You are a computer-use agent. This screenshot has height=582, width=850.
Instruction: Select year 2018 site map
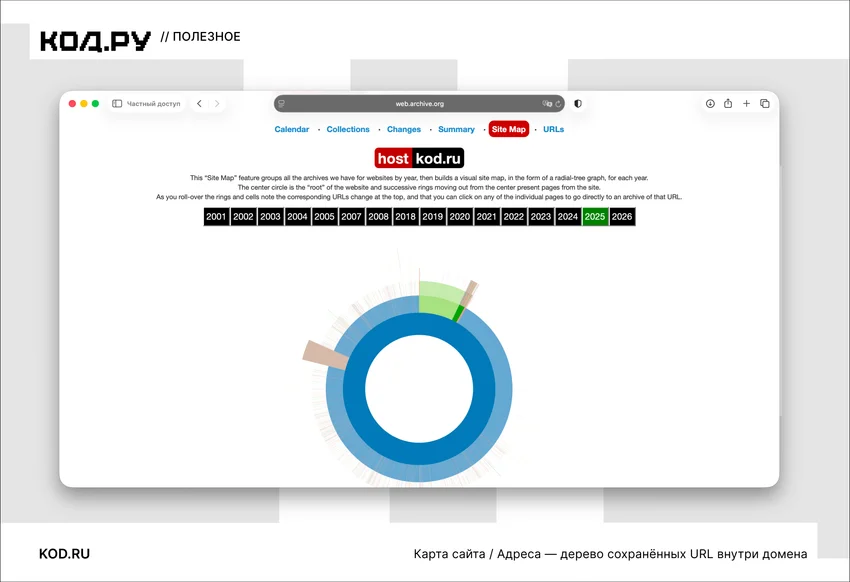[405, 217]
